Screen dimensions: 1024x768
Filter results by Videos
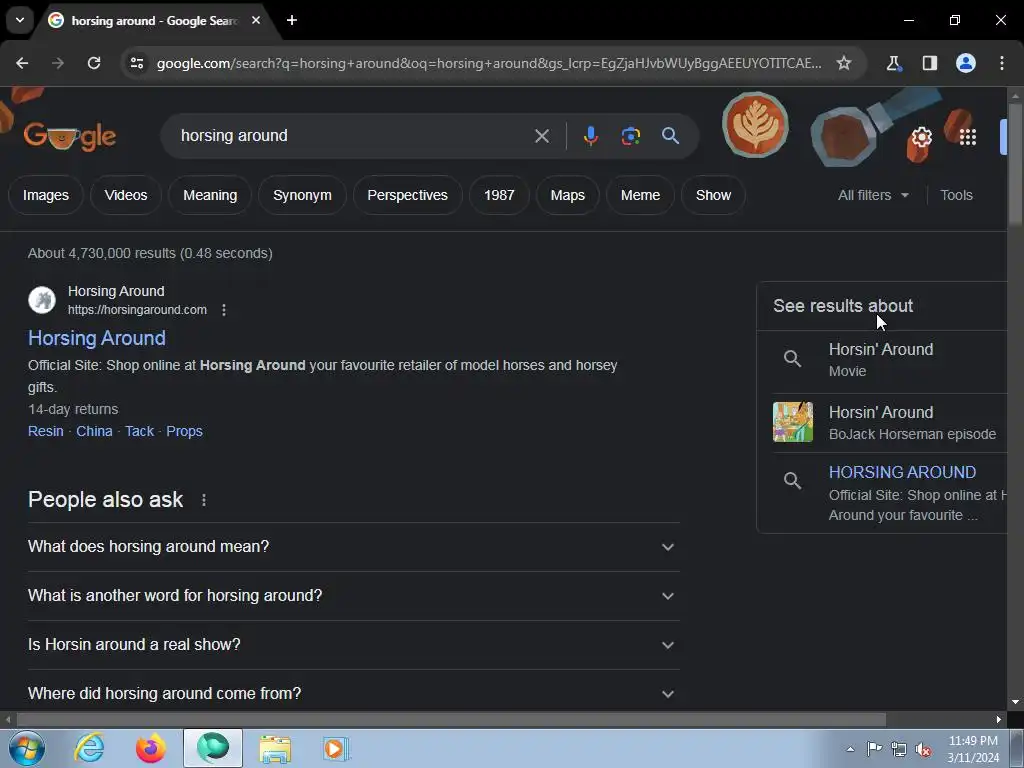click(x=125, y=195)
